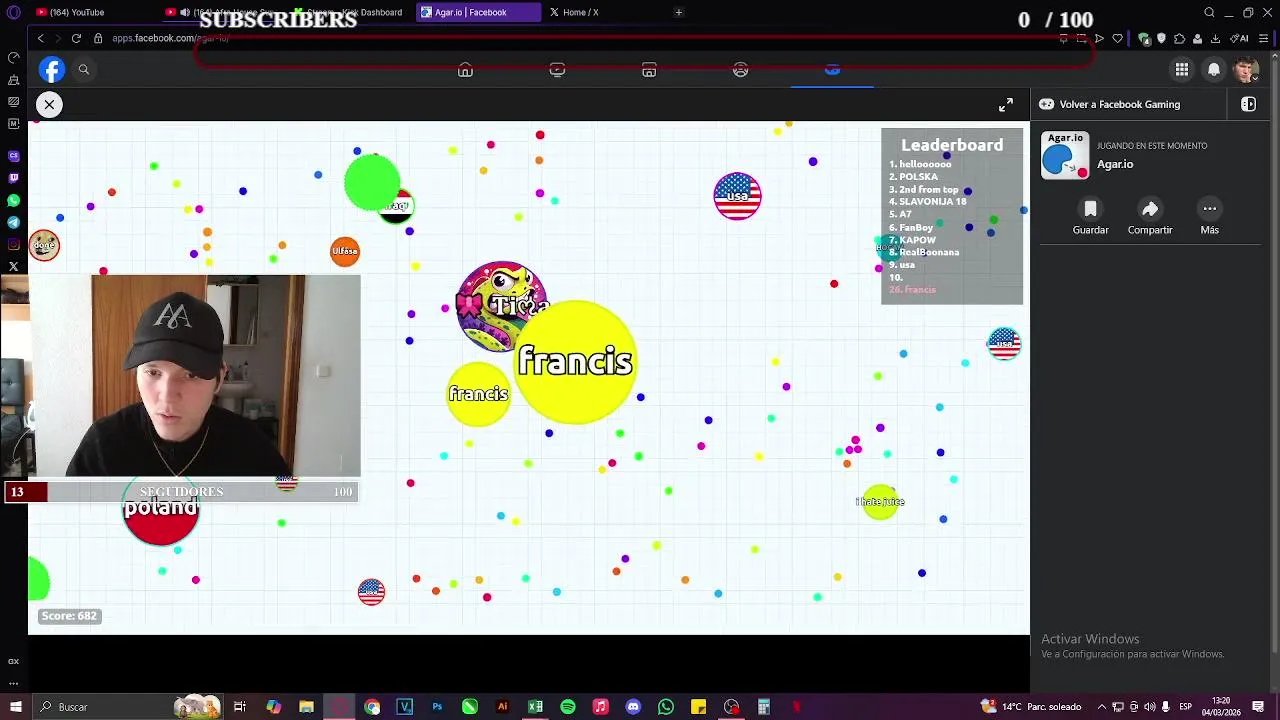Switch ESP keyboard language
The image size is (1280, 720).
coord(1185,707)
